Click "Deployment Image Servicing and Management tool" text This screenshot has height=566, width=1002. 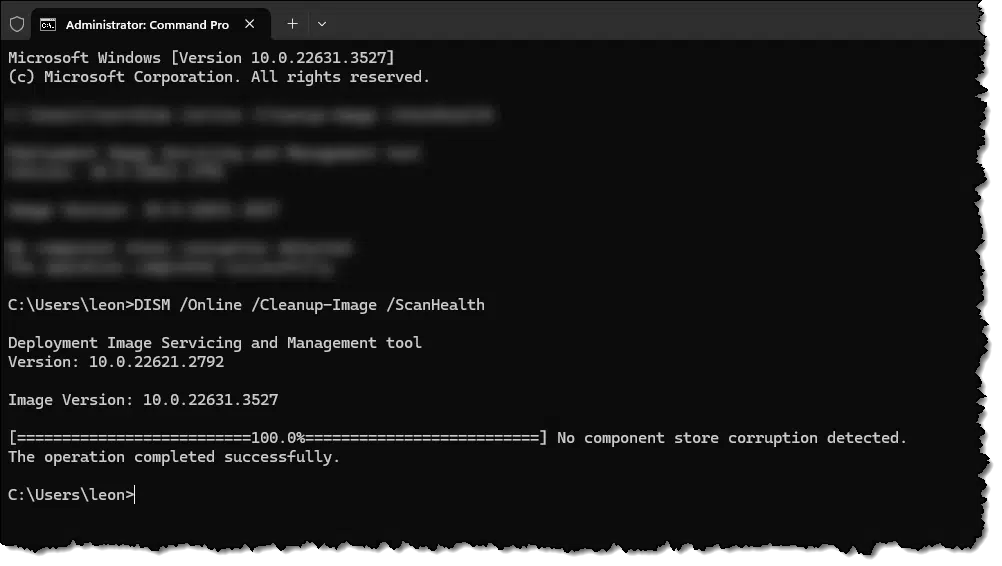pos(215,343)
